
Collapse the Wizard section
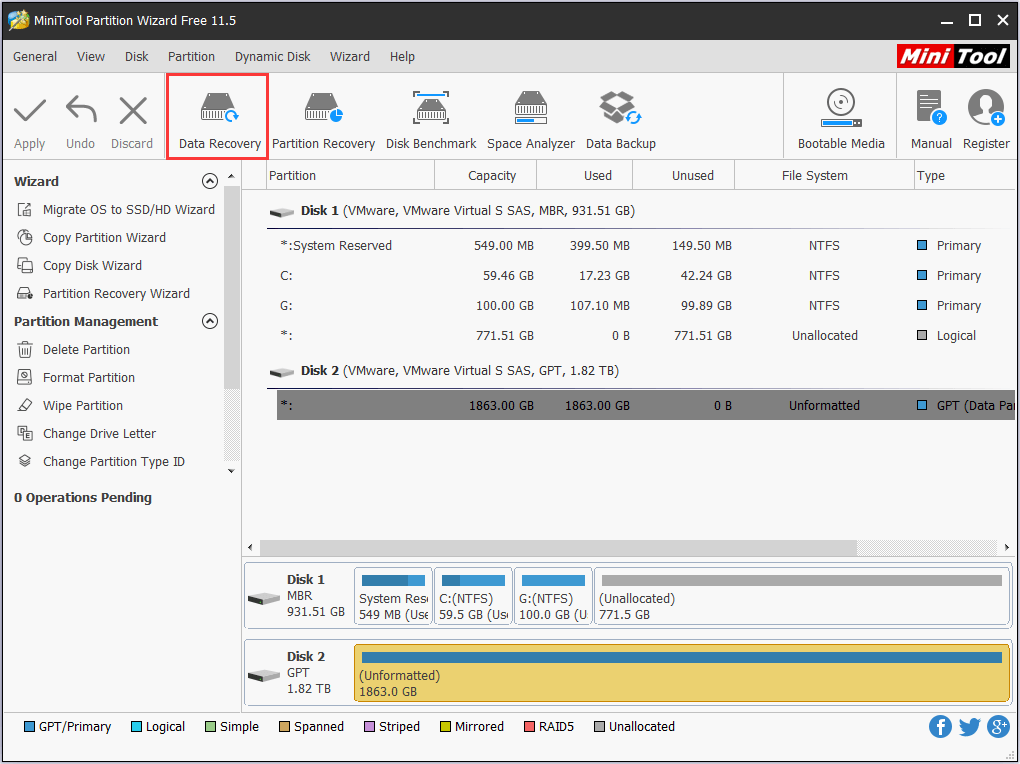point(209,181)
